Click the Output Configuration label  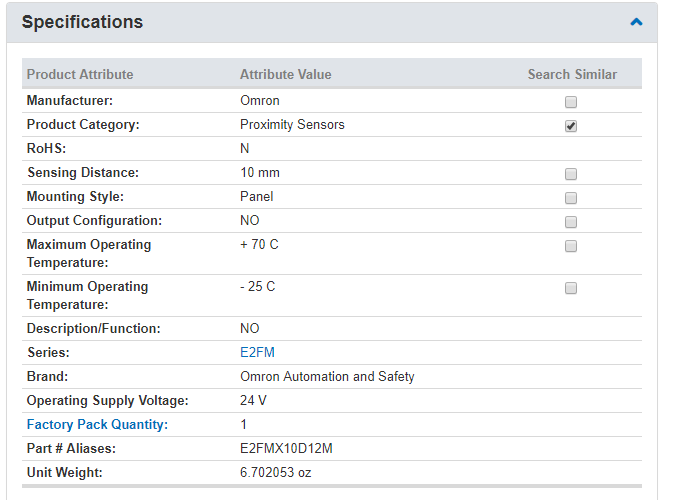(x=94, y=220)
